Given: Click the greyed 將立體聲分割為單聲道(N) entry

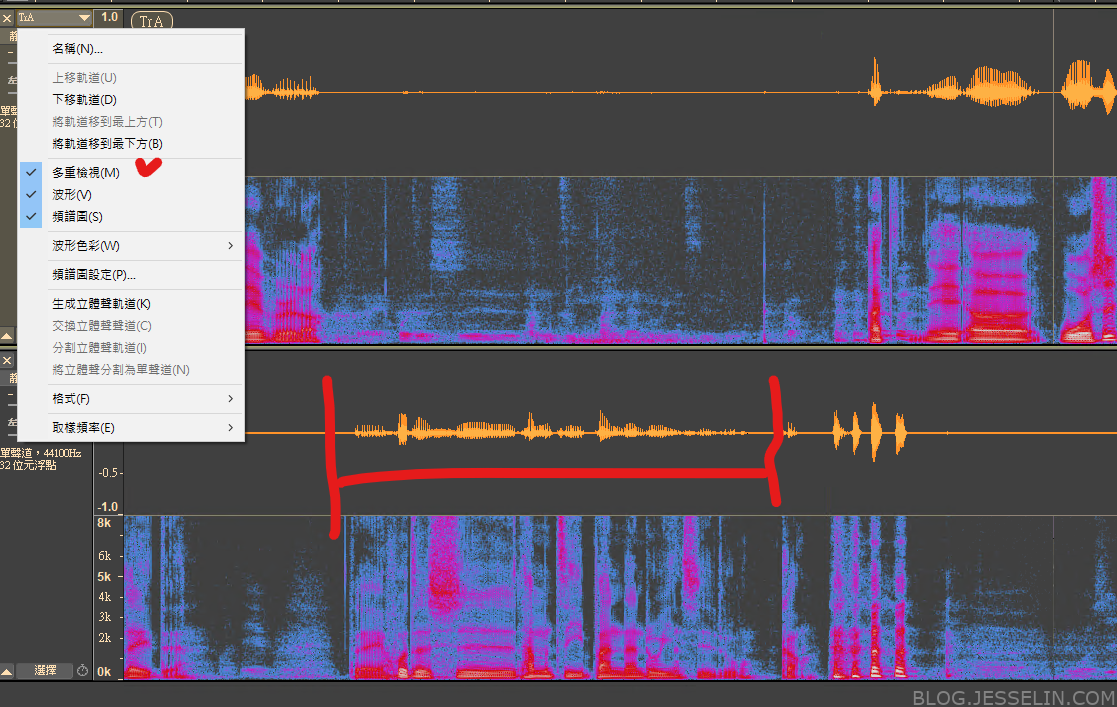Looking at the screenshot, I should coord(131,370).
